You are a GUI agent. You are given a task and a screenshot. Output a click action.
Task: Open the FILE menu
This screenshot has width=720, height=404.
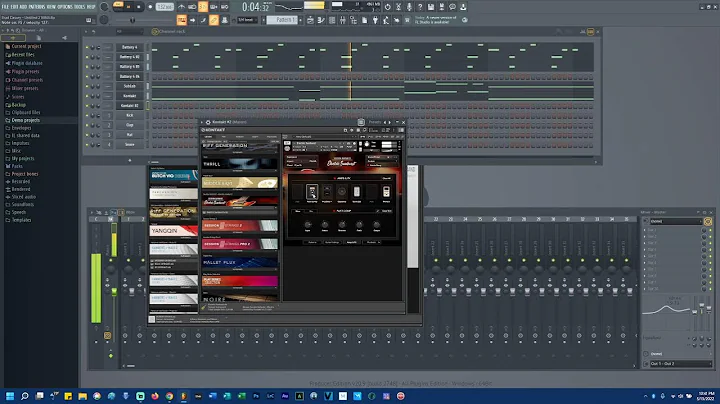point(5,7)
